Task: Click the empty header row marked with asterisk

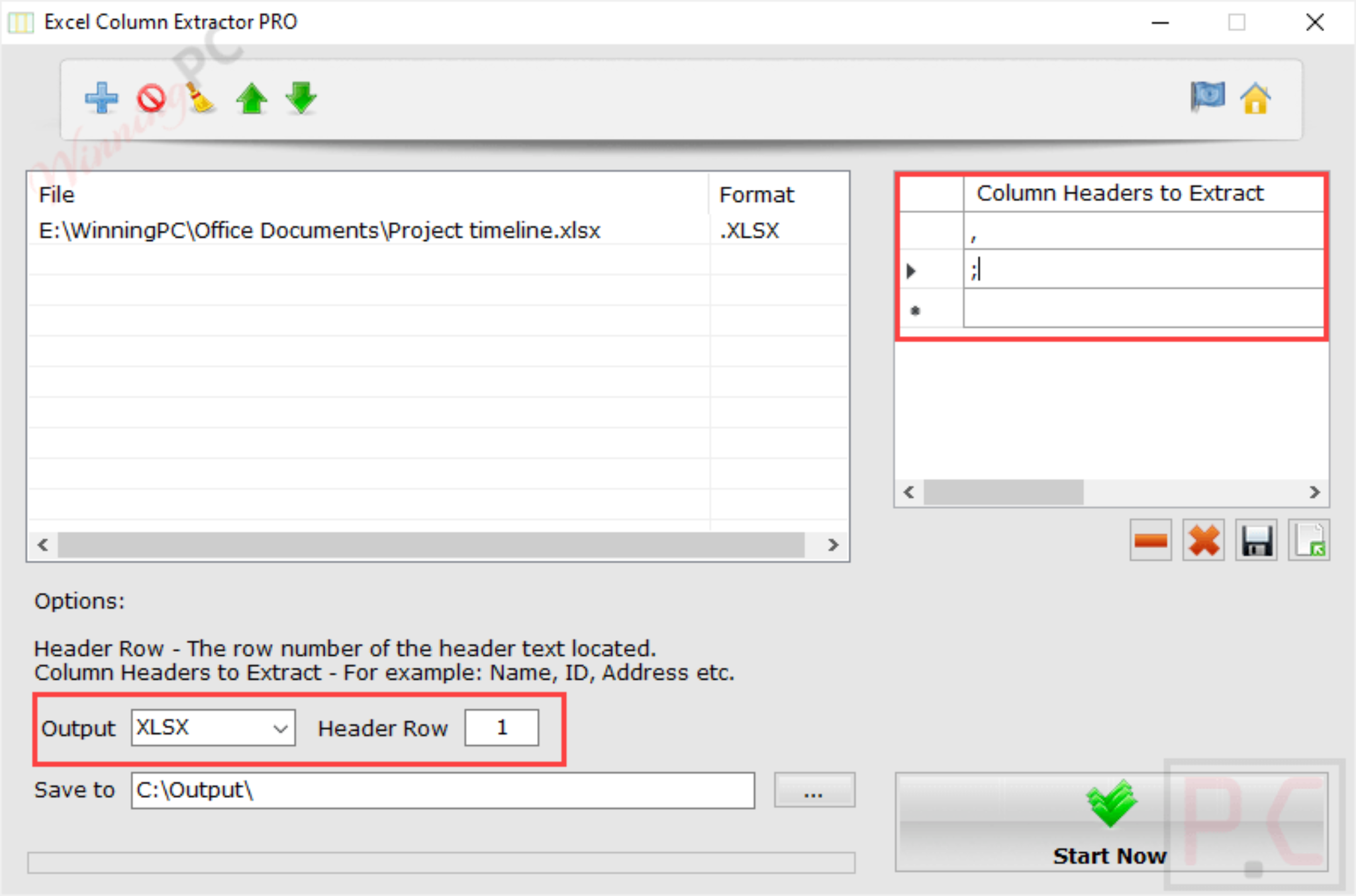Action: (x=1142, y=310)
